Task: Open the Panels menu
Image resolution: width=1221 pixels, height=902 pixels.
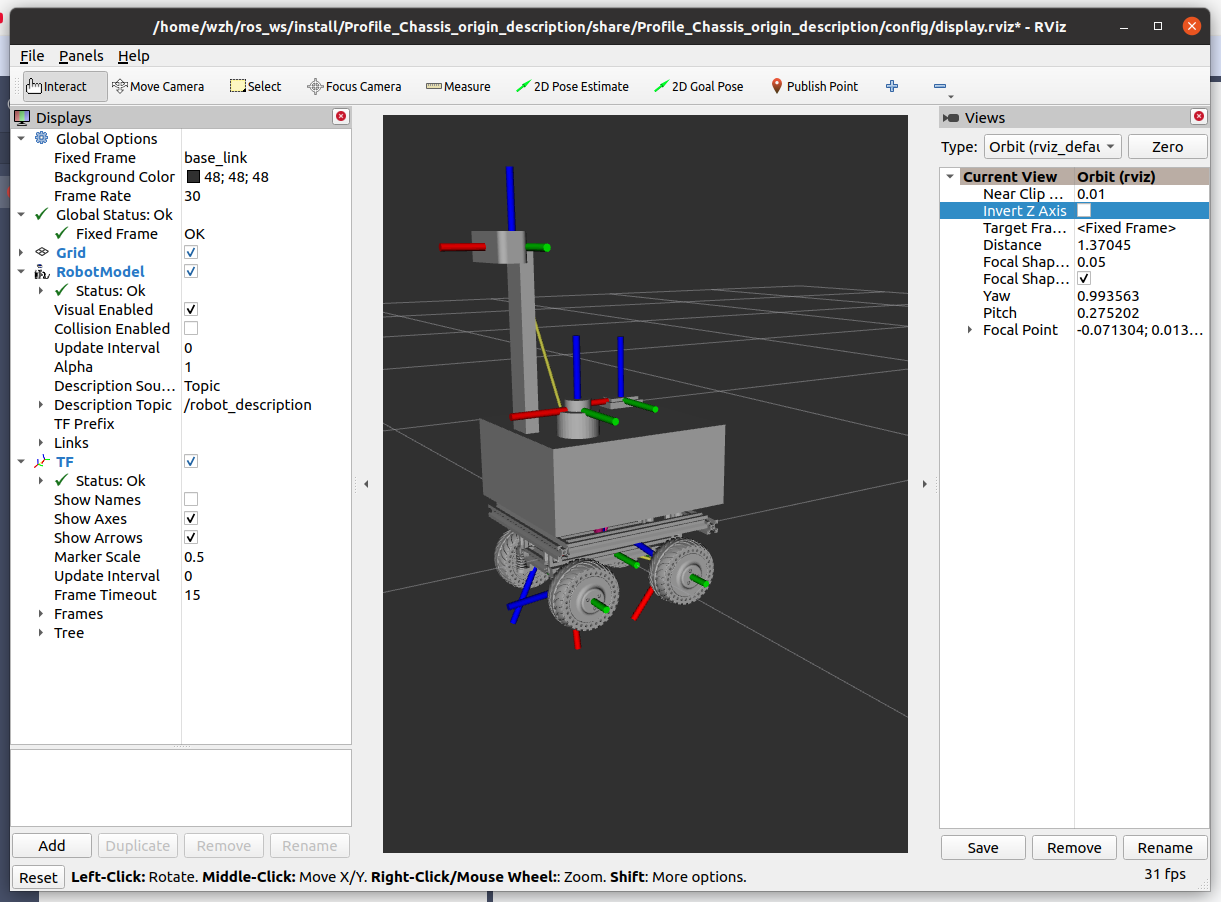Action: [x=81, y=56]
